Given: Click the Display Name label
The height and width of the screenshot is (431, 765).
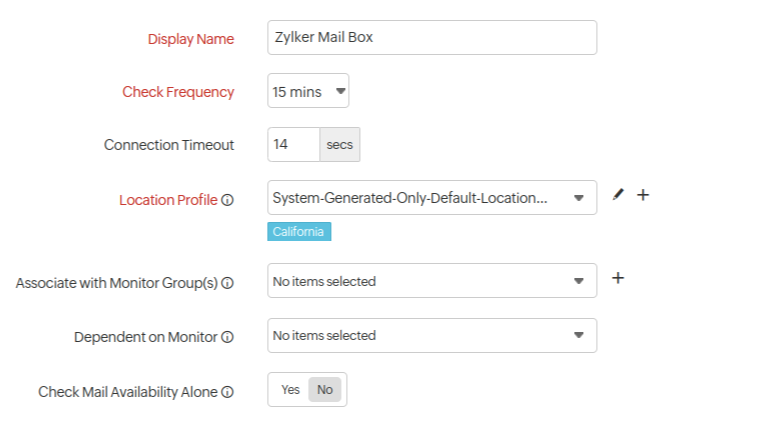Looking at the screenshot, I should (190, 39).
